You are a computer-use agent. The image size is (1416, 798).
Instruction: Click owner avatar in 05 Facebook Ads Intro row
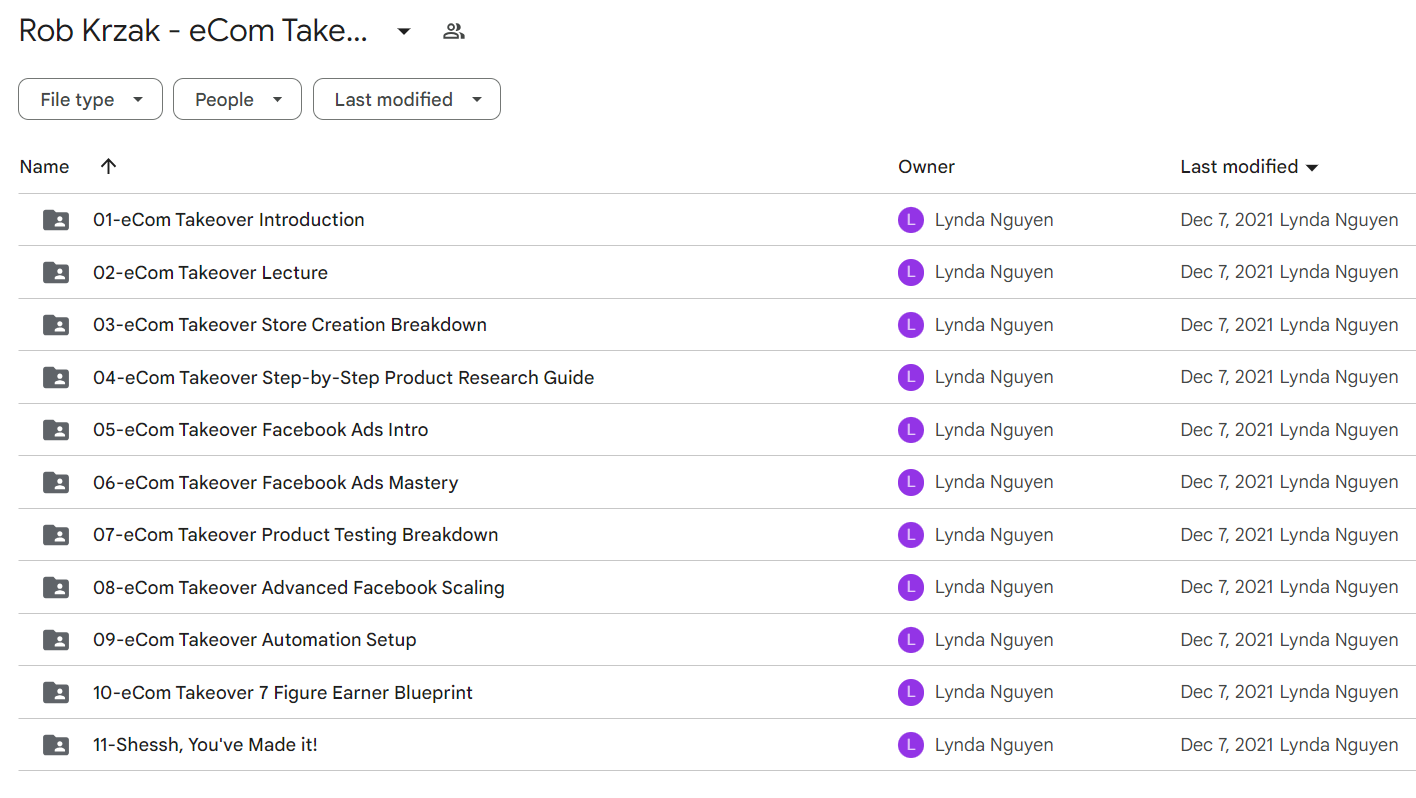point(911,430)
